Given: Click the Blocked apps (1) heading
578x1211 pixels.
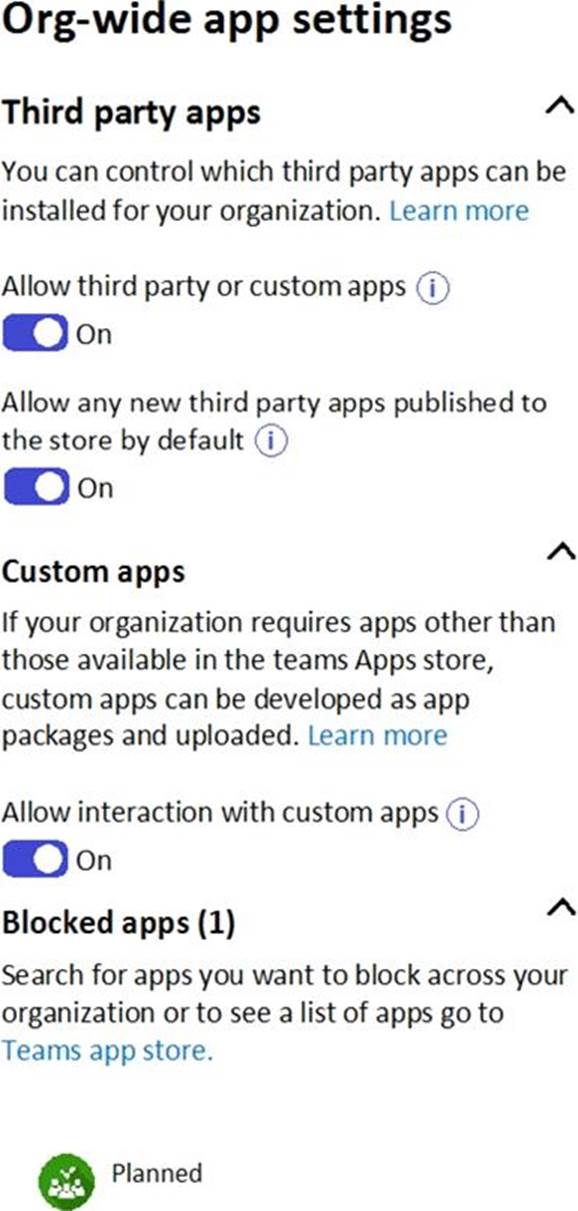Looking at the screenshot, I should pos(119,924).
